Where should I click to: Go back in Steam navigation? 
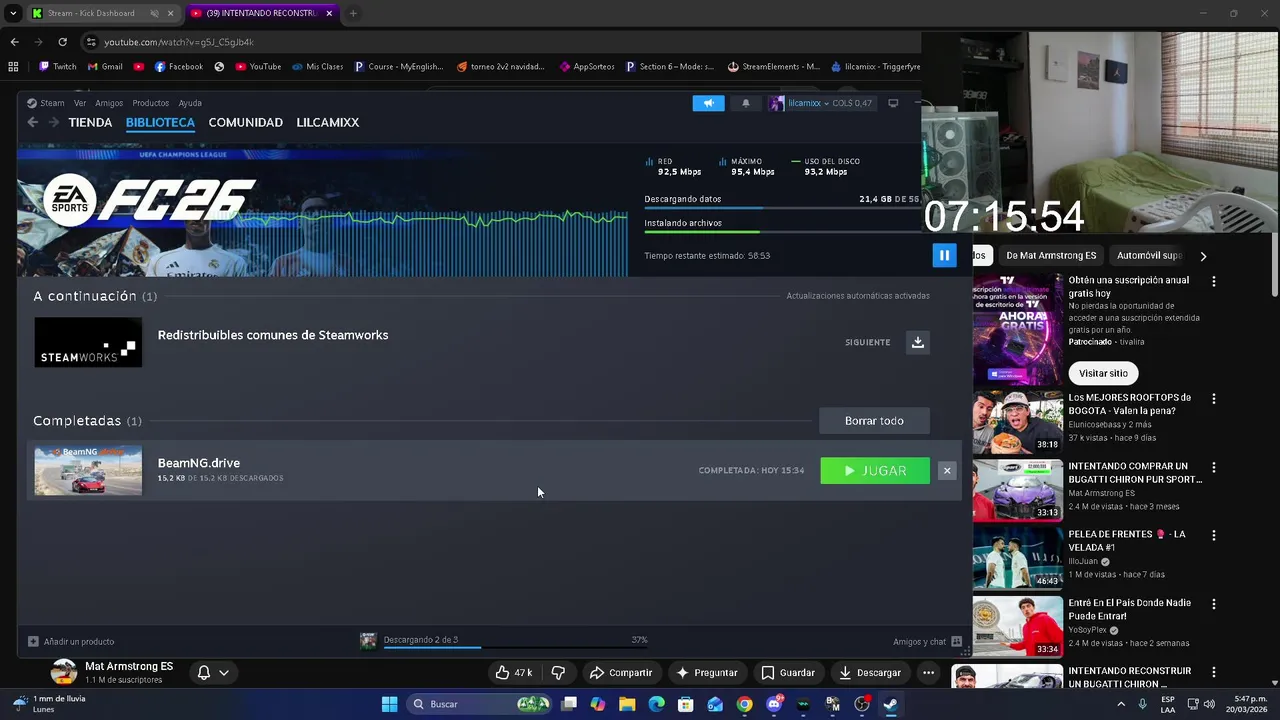[x=32, y=122]
